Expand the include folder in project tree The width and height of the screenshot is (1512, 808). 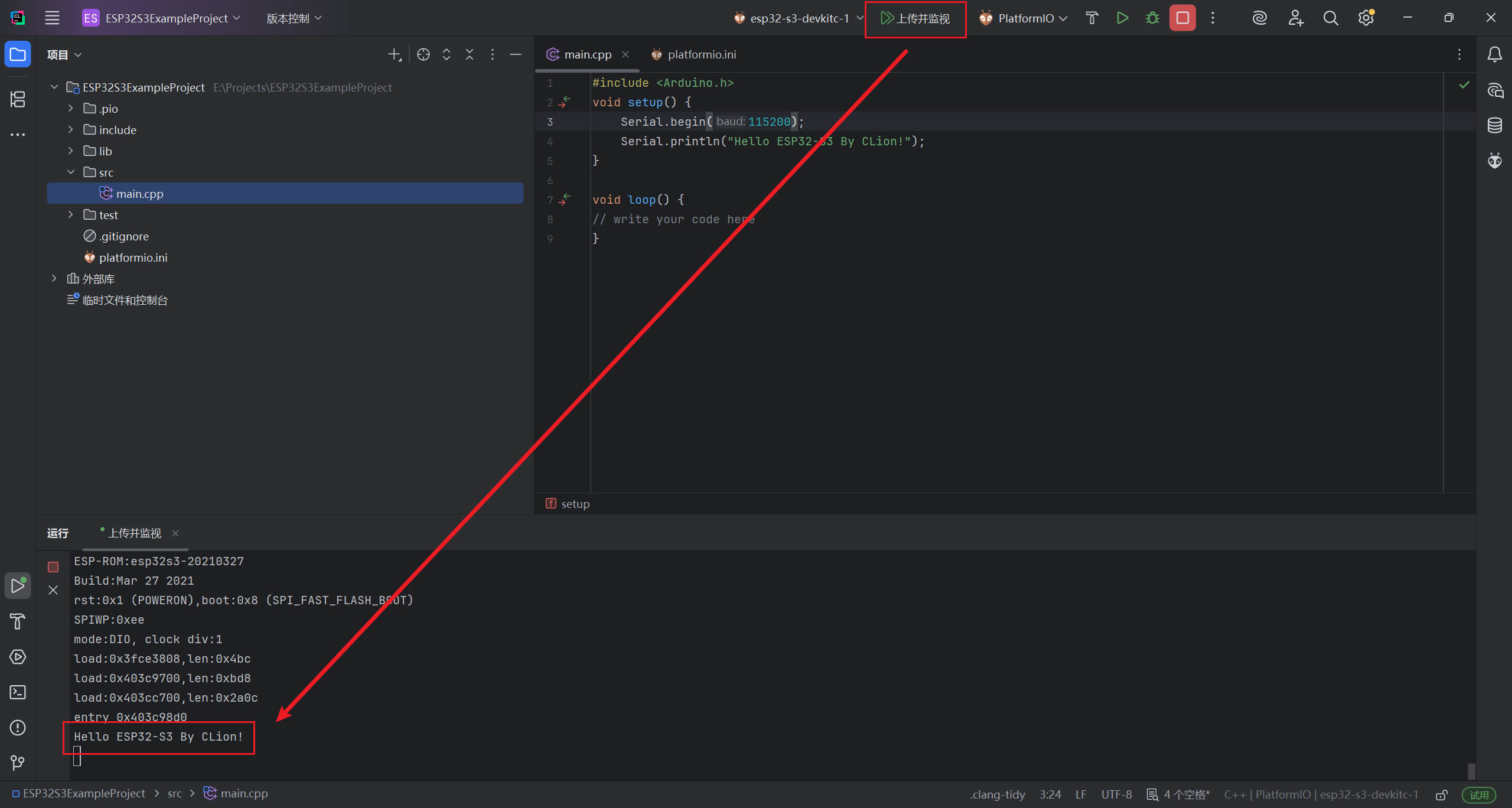coord(70,130)
